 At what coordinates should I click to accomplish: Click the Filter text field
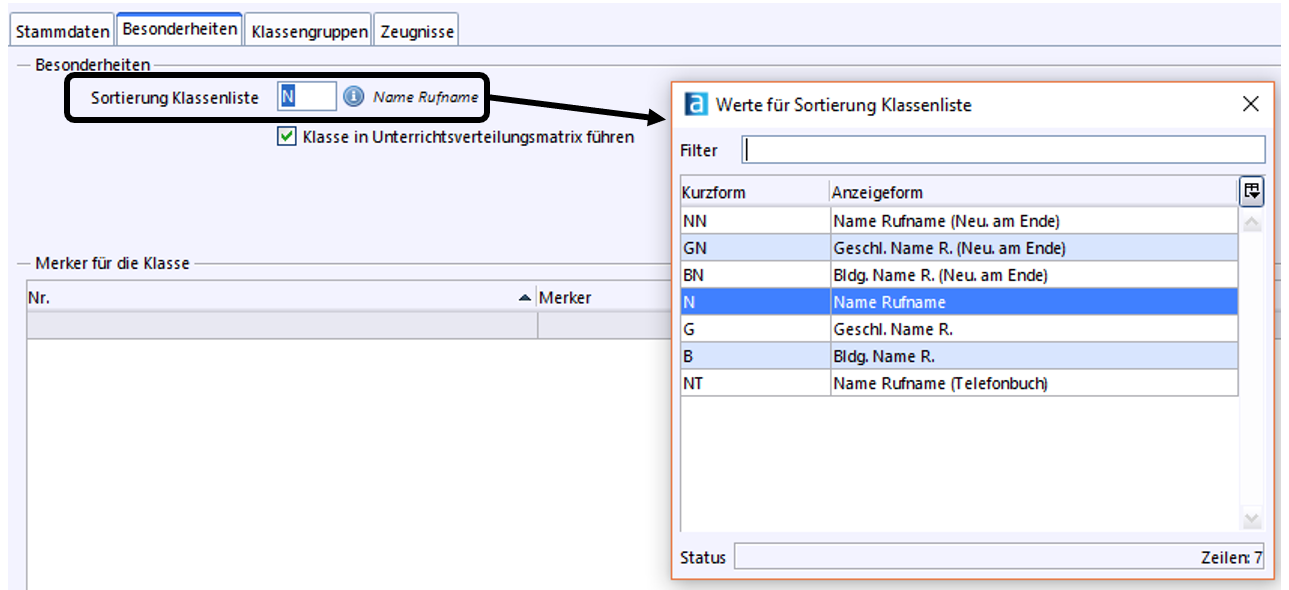click(1003, 150)
